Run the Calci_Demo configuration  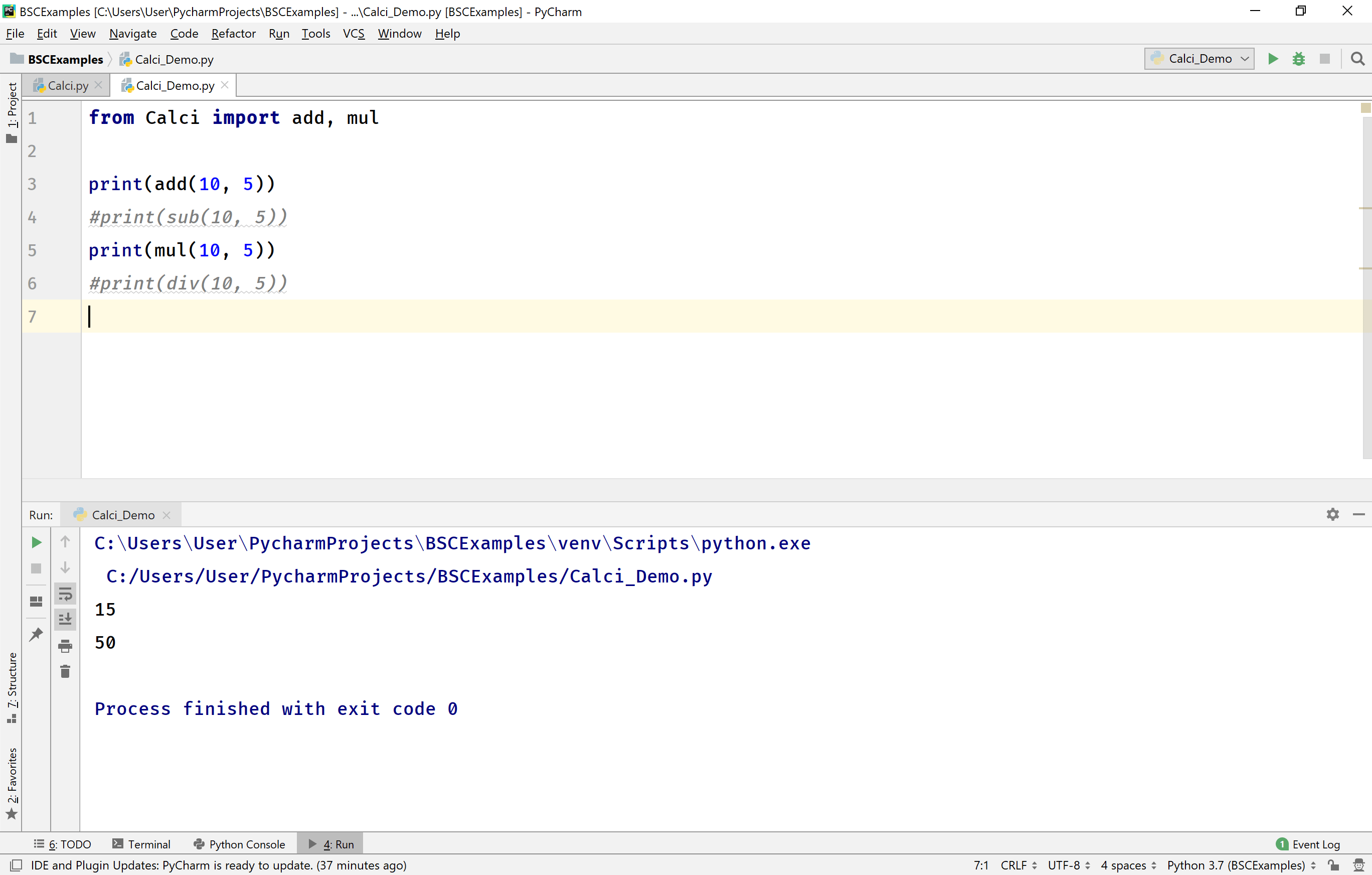tap(1273, 58)
